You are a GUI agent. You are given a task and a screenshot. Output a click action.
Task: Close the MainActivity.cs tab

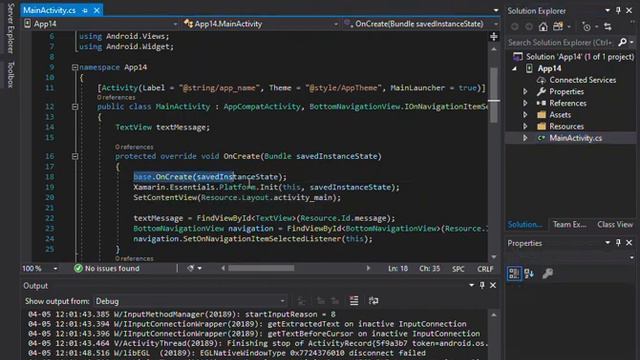tap(97, 11)
